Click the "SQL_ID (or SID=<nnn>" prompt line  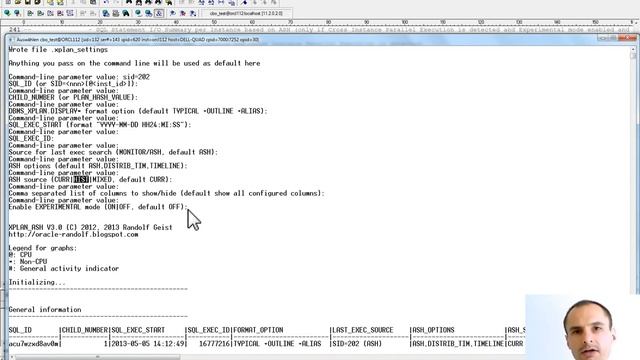pyautogui.click(x=73, y=84)
